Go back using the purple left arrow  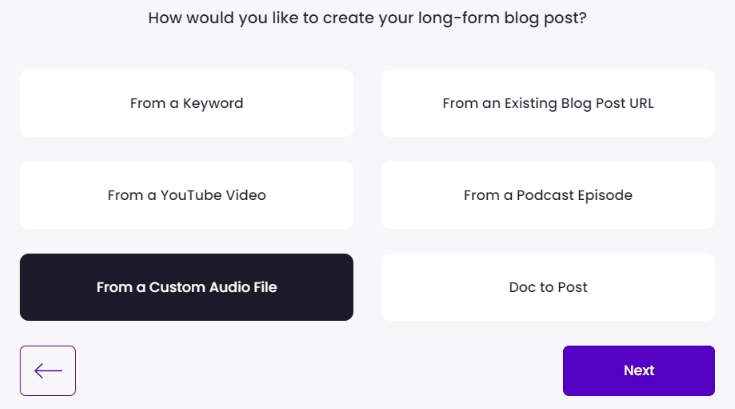coord(48,371)
